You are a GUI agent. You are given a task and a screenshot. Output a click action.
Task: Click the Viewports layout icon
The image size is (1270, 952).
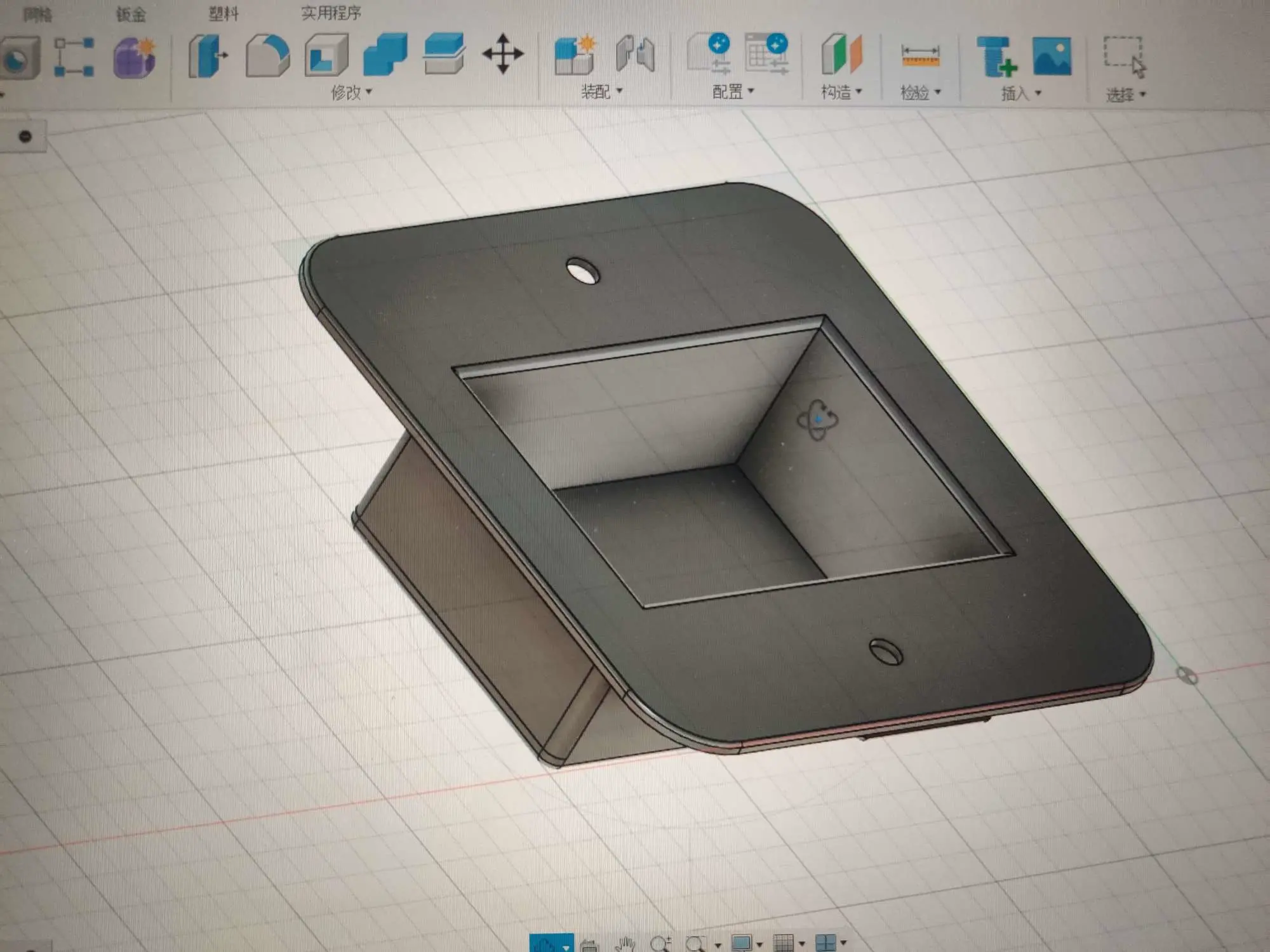click(x=825, y=943)
